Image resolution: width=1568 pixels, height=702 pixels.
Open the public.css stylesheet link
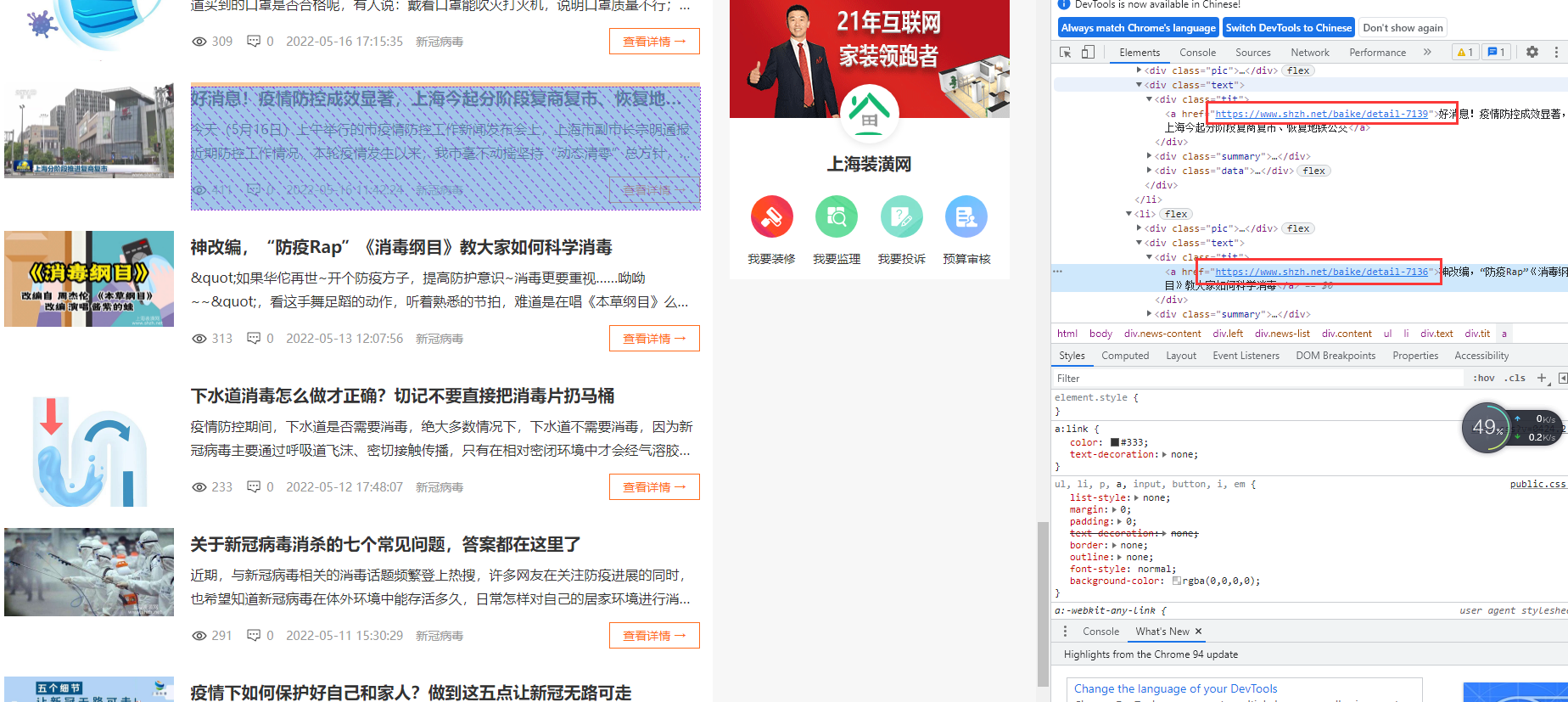pyautogui.click(x=1537, y=485)
